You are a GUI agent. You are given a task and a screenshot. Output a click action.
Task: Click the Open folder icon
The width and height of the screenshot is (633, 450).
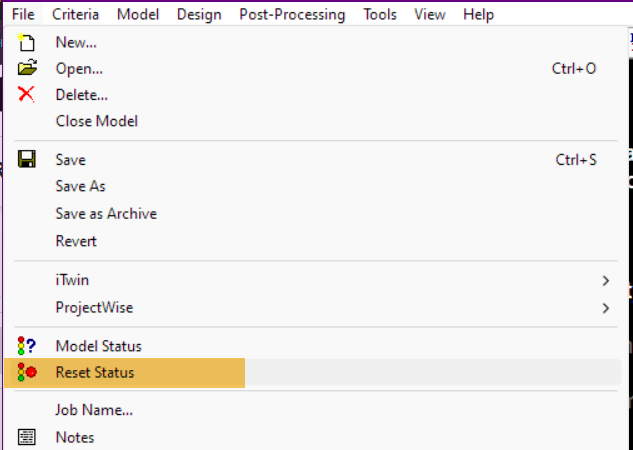(x=27, y=69)
